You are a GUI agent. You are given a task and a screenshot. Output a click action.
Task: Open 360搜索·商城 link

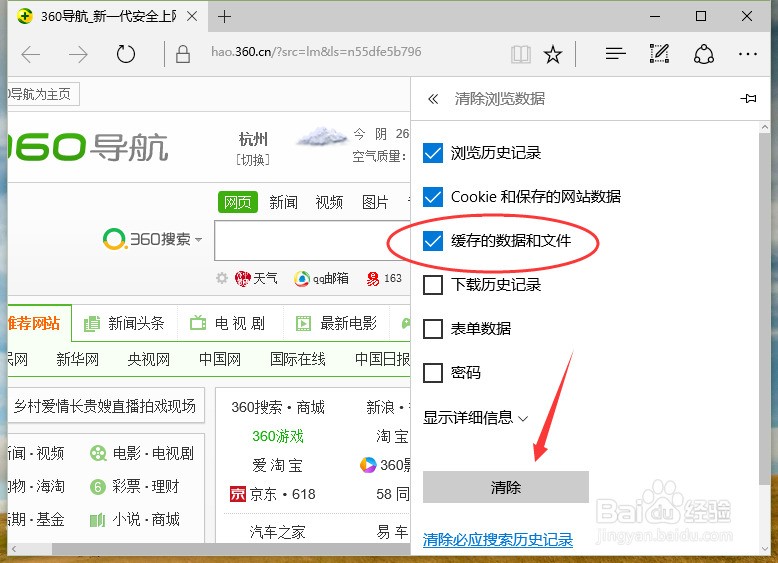pyautogui.click(x=278, y=407)
